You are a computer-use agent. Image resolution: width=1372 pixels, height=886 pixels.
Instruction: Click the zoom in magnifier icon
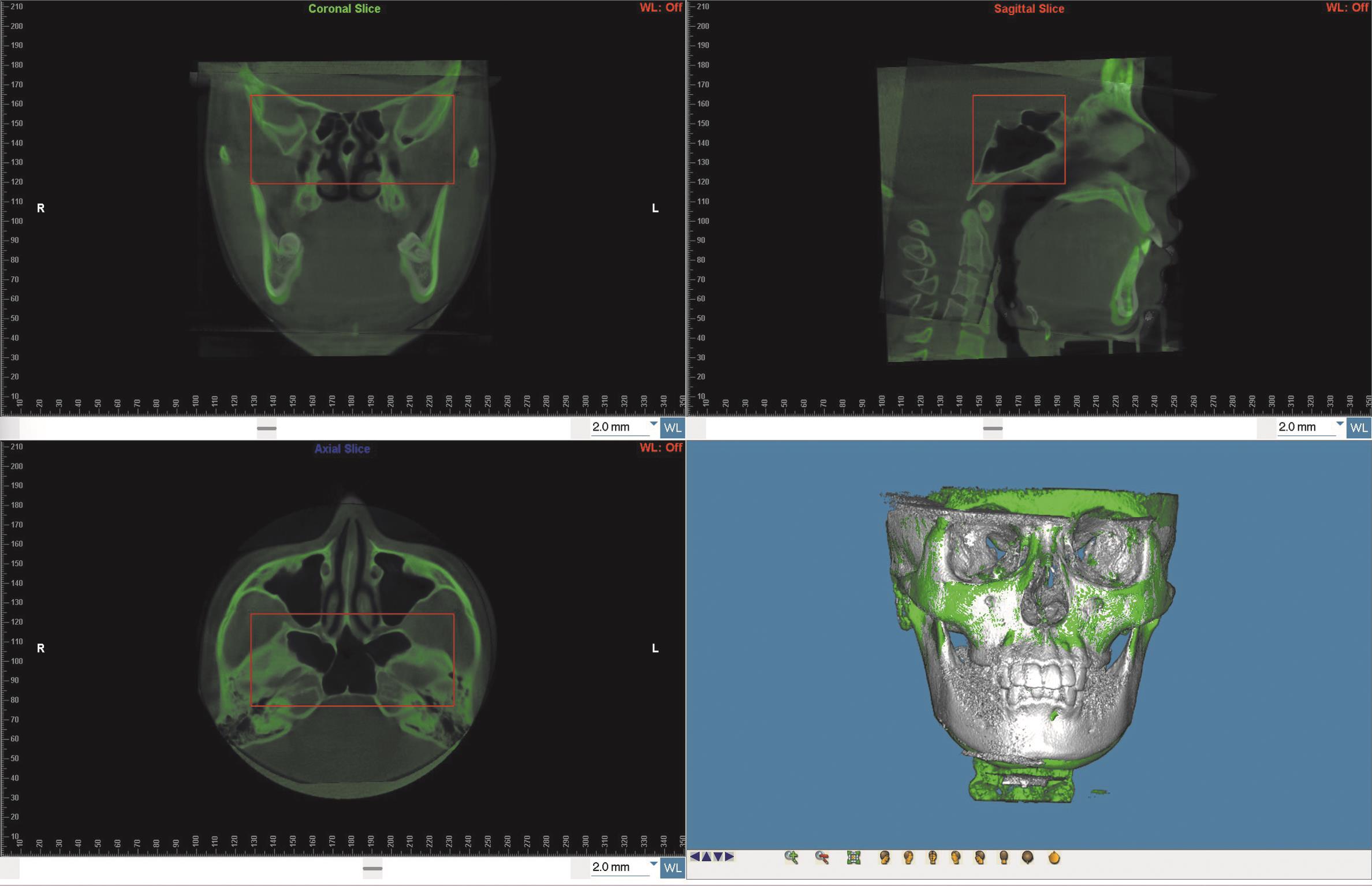(x=791, y=858)
